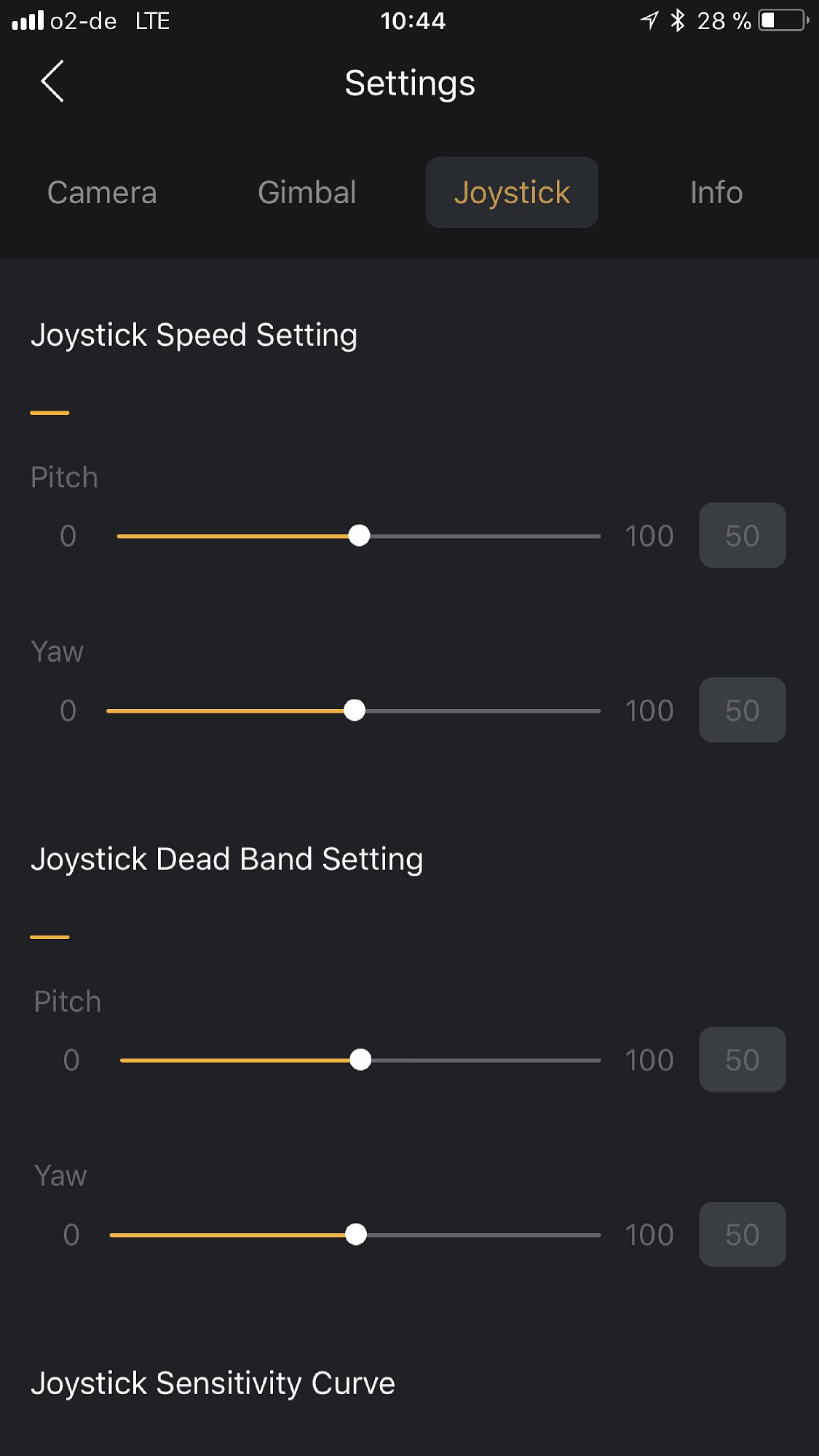Edit the Speed Pitch value field
This screenshot has height=1456, width=819.
click(742, 536)
